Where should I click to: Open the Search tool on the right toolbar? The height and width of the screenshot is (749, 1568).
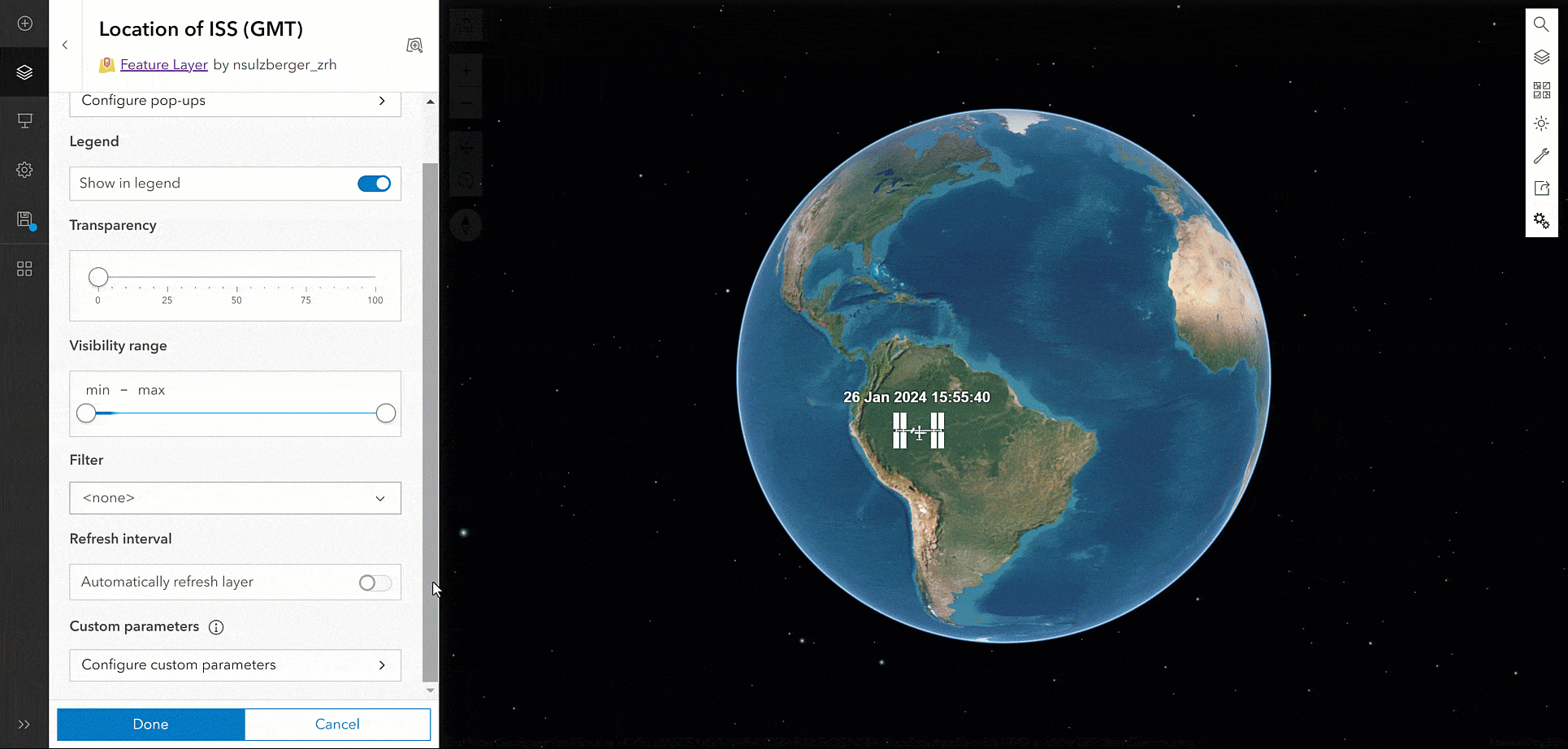click(x=1541, y=24)
